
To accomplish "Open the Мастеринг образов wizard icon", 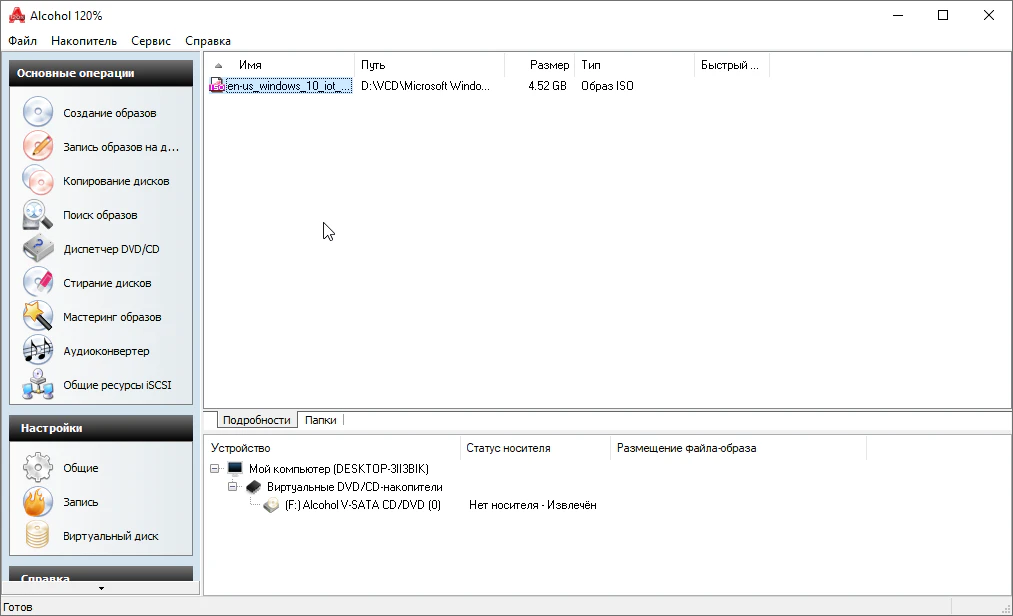I will (38, 317).
